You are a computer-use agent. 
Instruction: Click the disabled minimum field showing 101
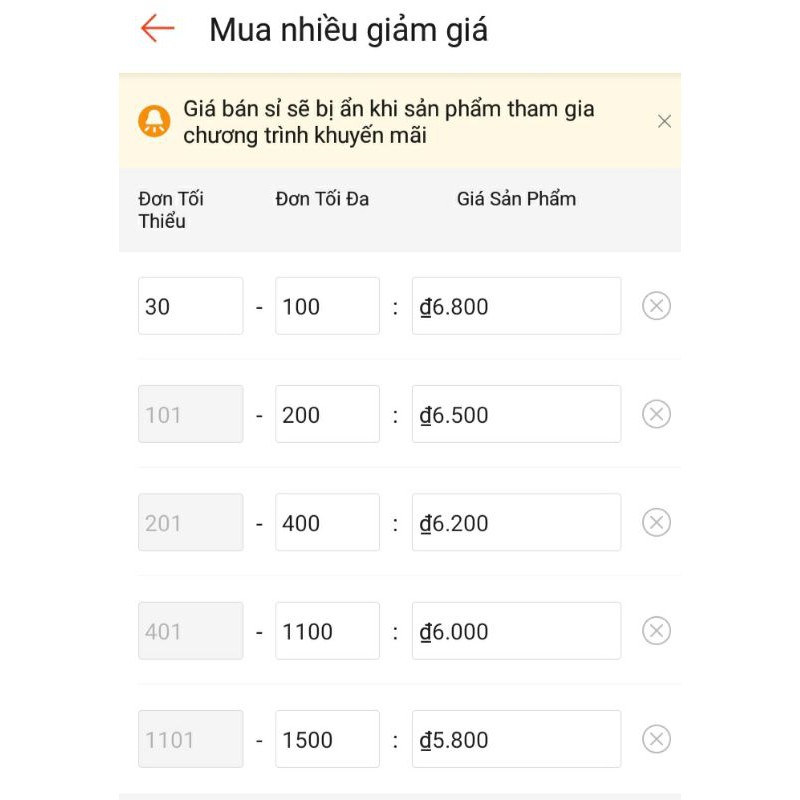click(x=190, y=414)
